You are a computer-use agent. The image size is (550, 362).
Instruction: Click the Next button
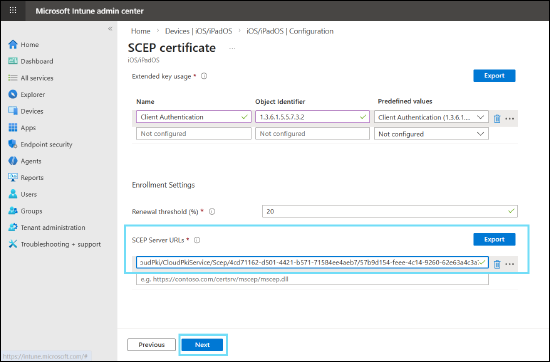coord(202,345)
